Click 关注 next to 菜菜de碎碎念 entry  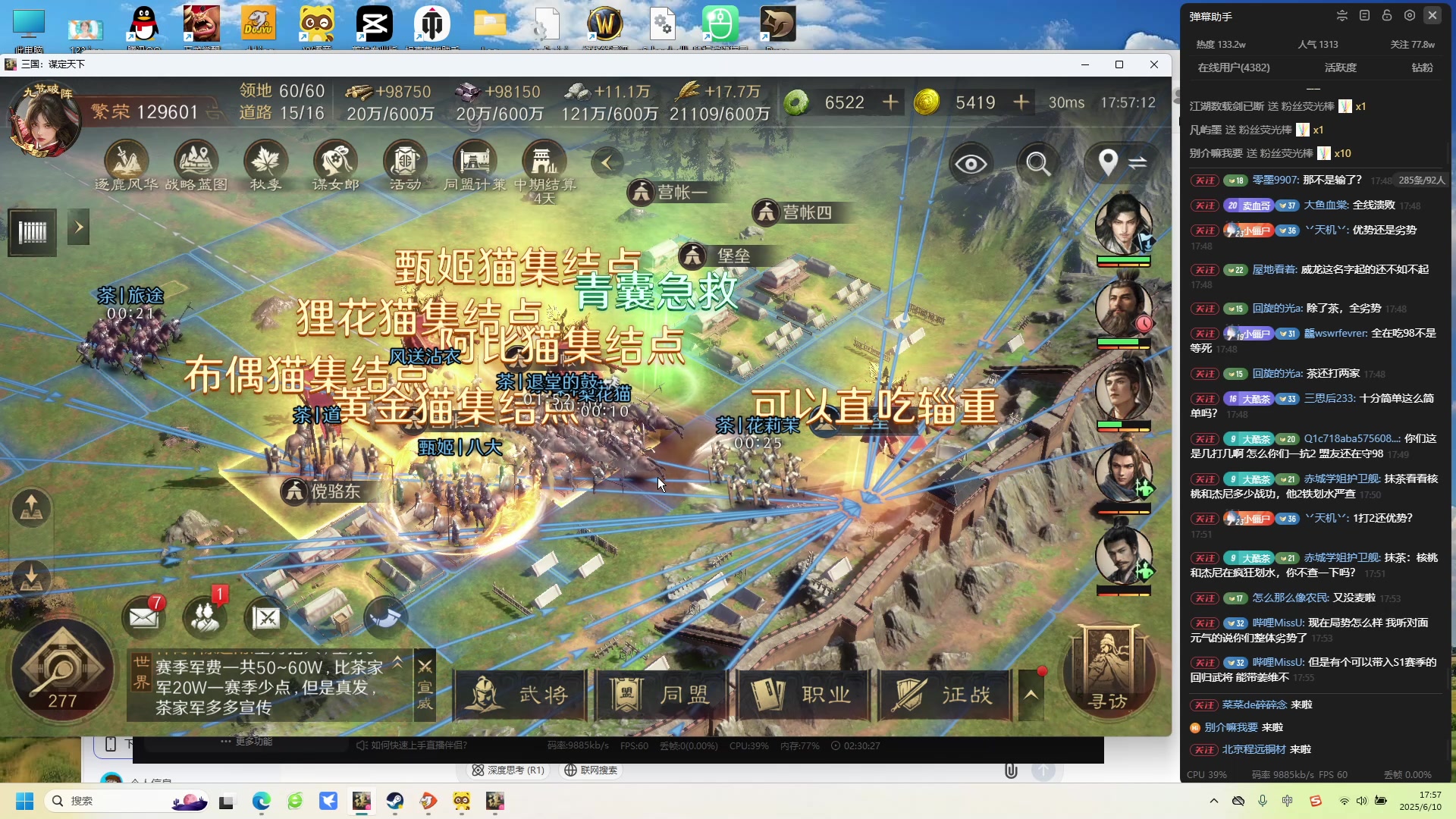coord(1204,705)
